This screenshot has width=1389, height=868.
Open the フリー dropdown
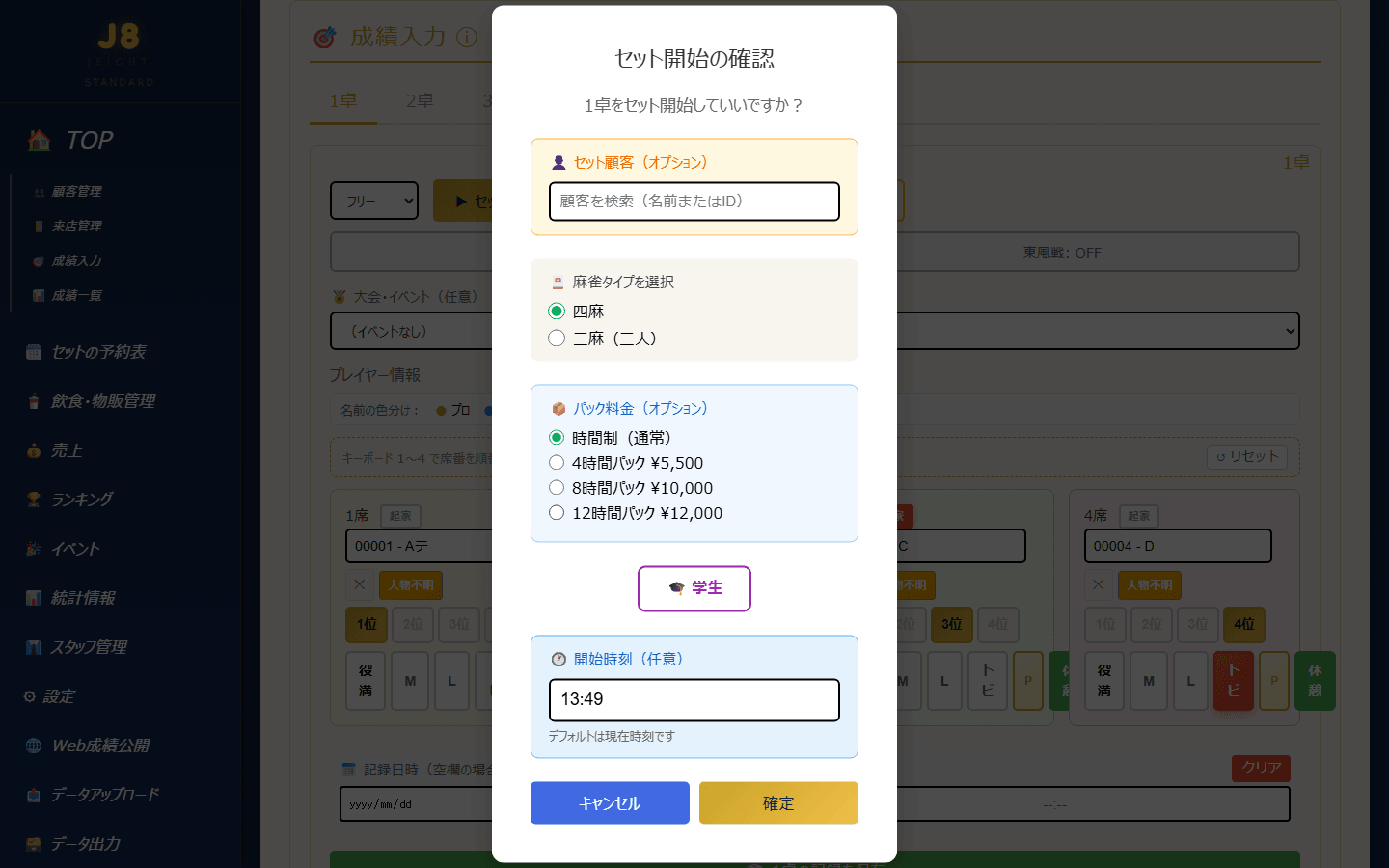click(374, 201)
